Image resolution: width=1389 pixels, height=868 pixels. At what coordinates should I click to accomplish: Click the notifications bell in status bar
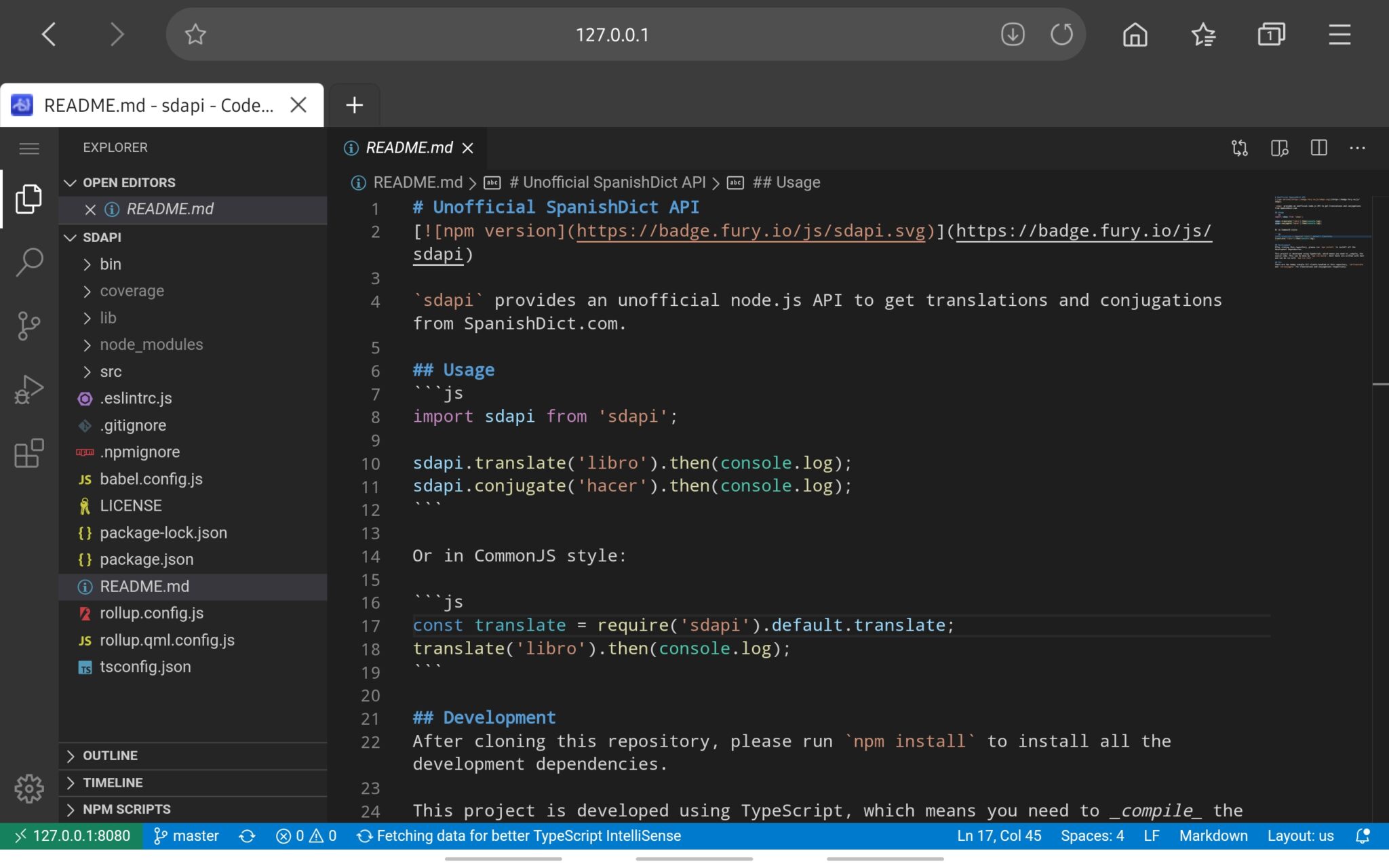(x=1362, y=835)
